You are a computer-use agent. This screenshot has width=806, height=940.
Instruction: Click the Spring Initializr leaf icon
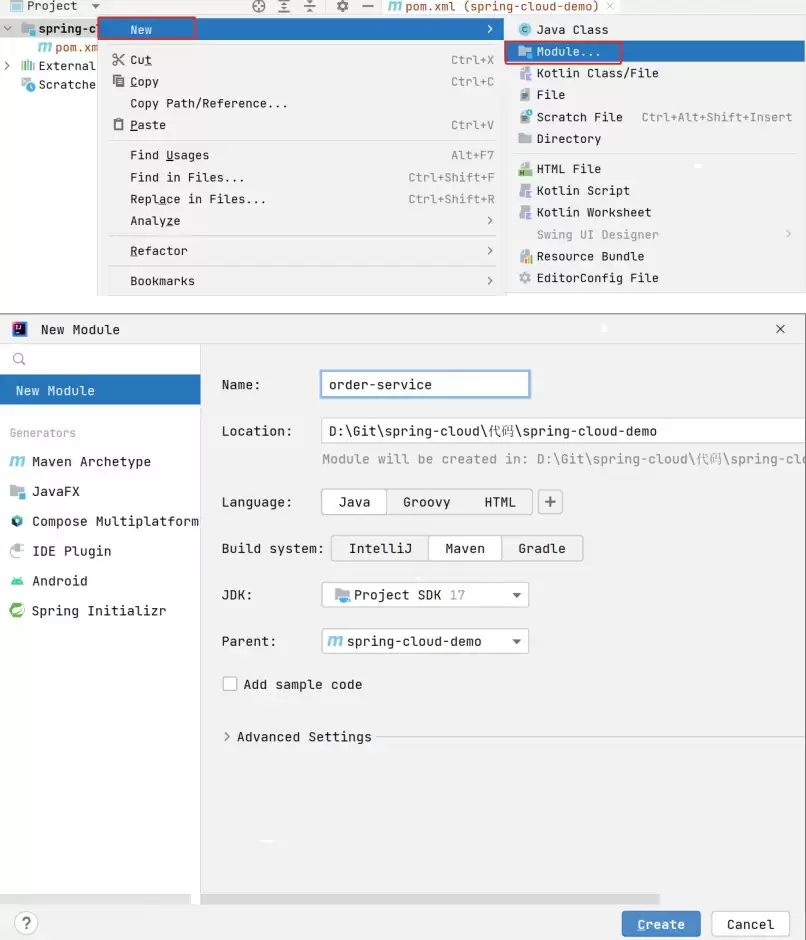pos(17,610)
